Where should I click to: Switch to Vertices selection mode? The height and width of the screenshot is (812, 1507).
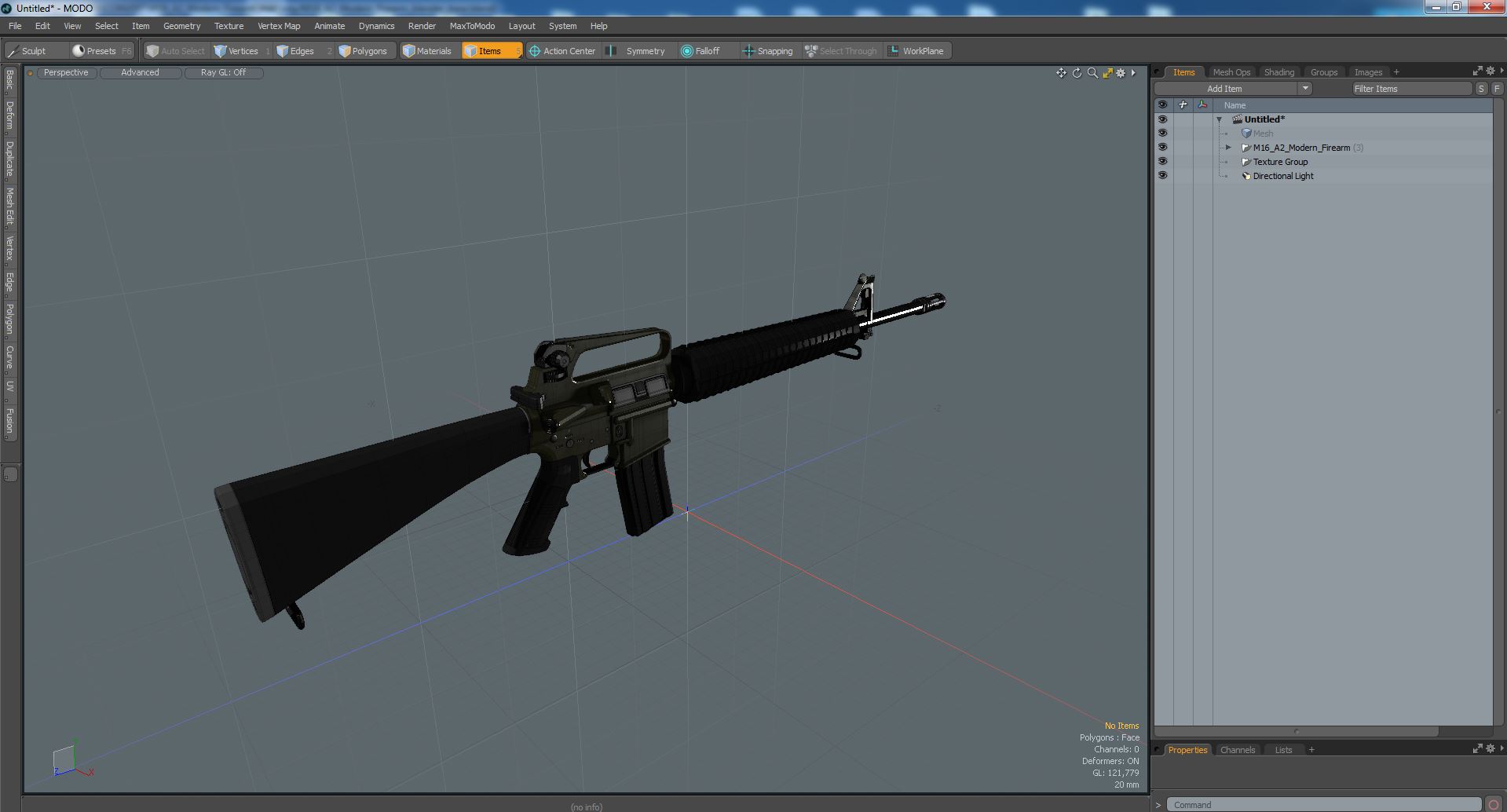point(243,51)
